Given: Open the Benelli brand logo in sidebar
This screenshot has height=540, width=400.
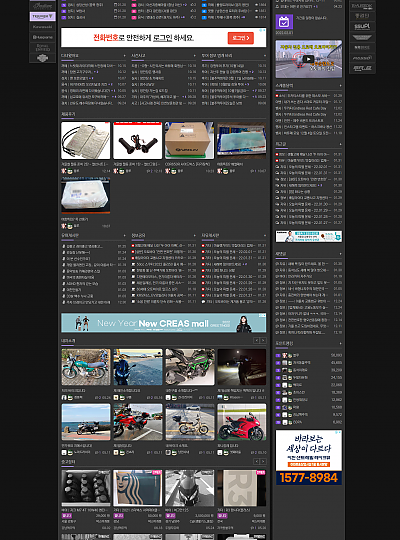Looking at the screenshot, I should 42,37.
